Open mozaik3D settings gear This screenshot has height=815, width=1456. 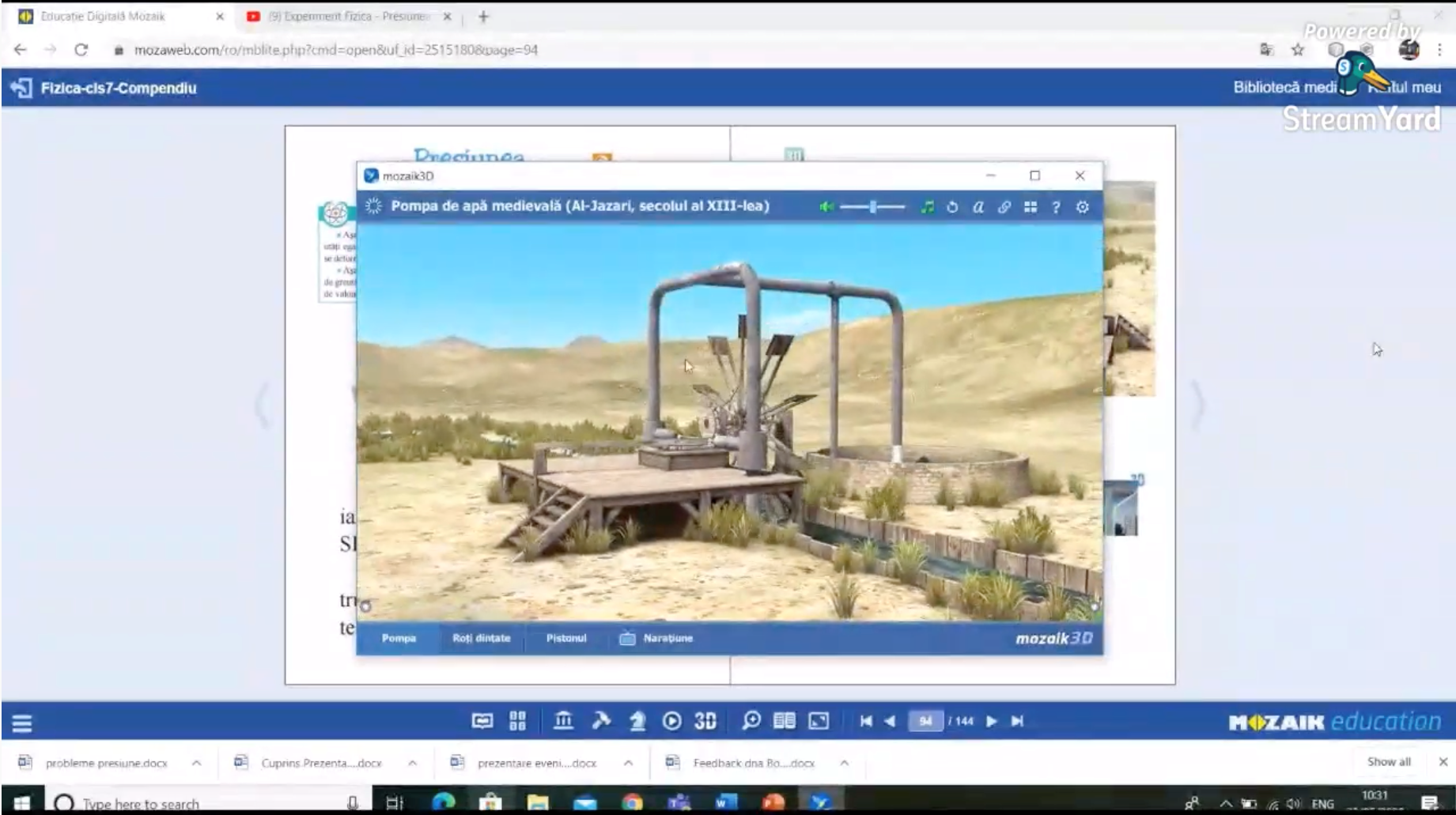(x=1082, y=207)
